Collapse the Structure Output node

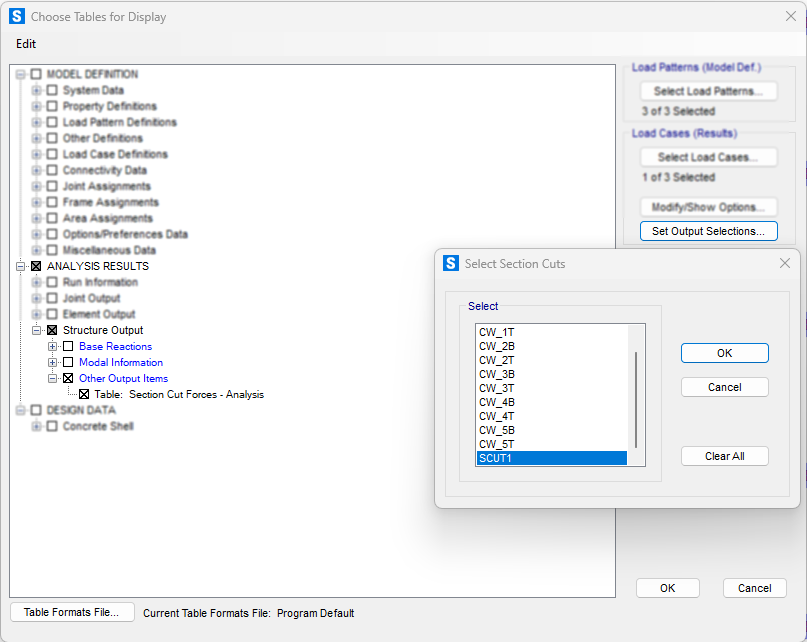[37, 330]
